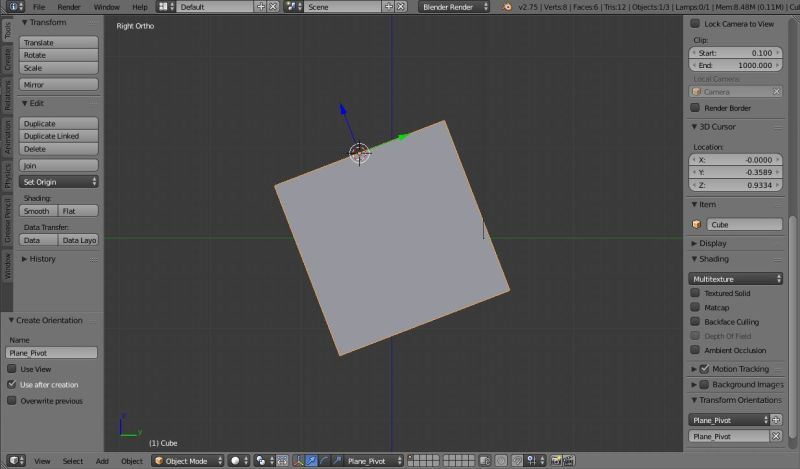Open Plane_Pivot dropdown in Transform Orientations panel
Screen dimensions: 800x469
(x=729, y=420)
